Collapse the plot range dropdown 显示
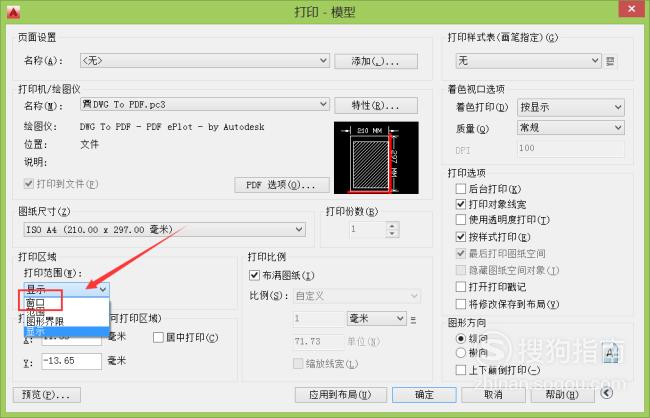The image size is (650, 418). click(x=67, y=289)
